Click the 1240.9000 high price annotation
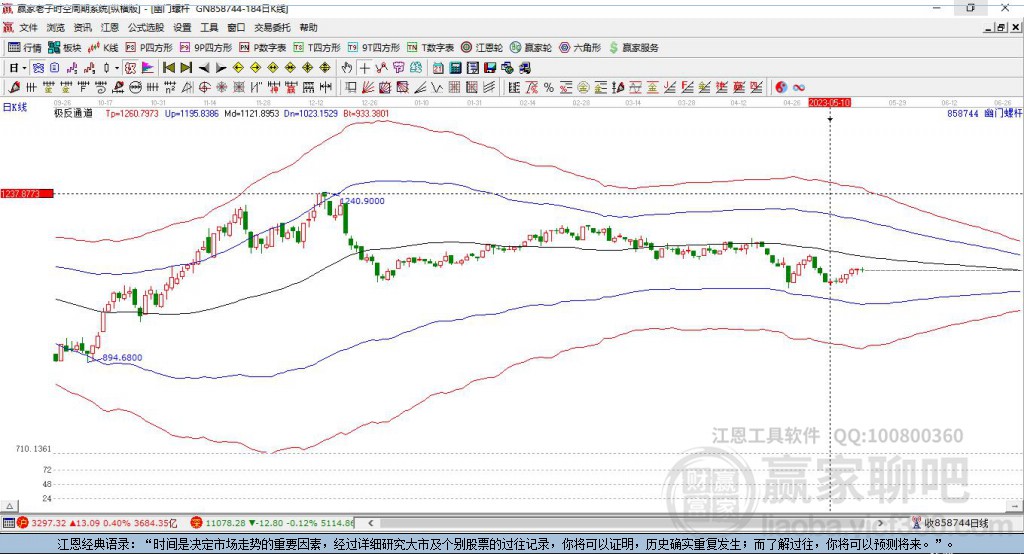This screenshot has height=554, width=1024. 364,201
